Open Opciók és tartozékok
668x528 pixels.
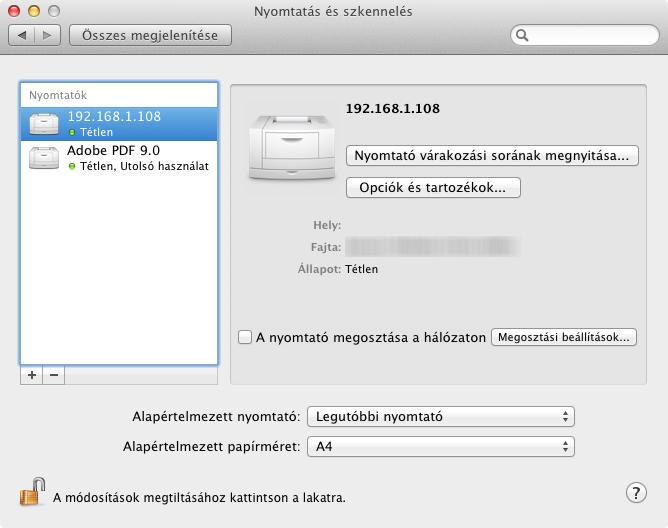[x=433, y=188]
